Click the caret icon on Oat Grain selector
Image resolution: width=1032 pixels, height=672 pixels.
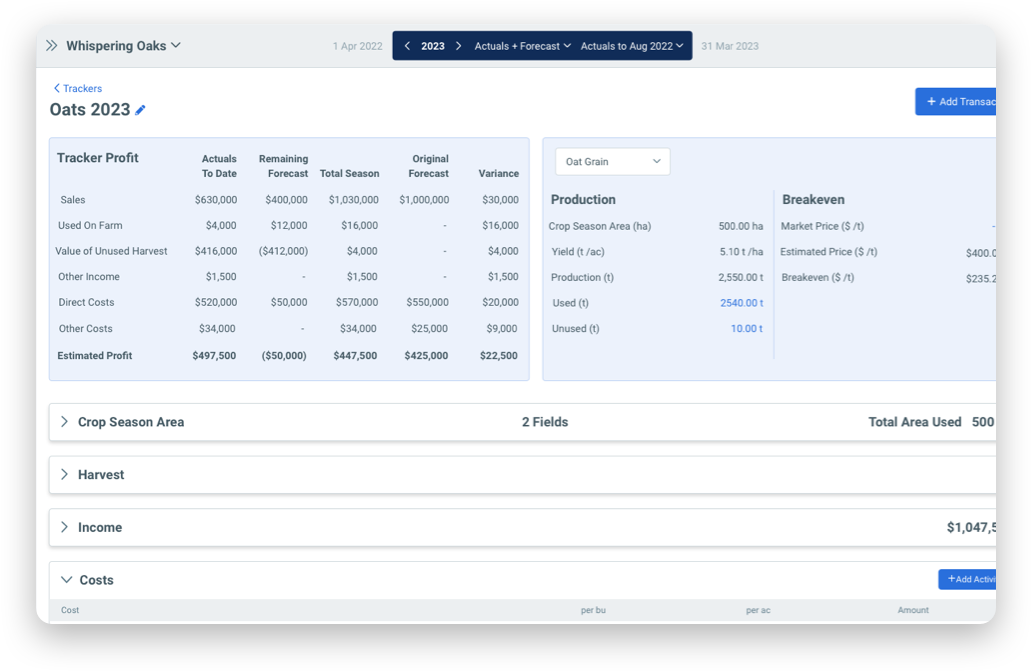point(658,161)
